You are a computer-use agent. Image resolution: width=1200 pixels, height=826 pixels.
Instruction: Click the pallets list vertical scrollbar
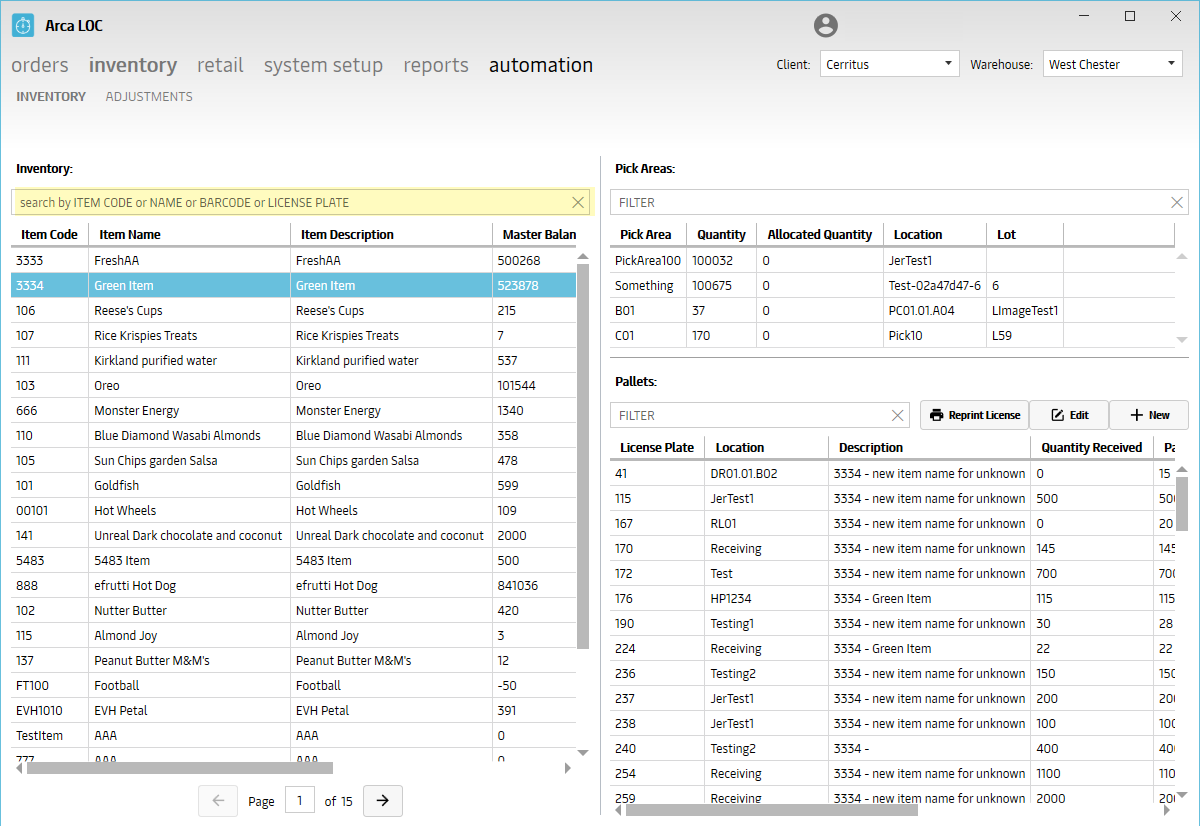pos(1182,503)
